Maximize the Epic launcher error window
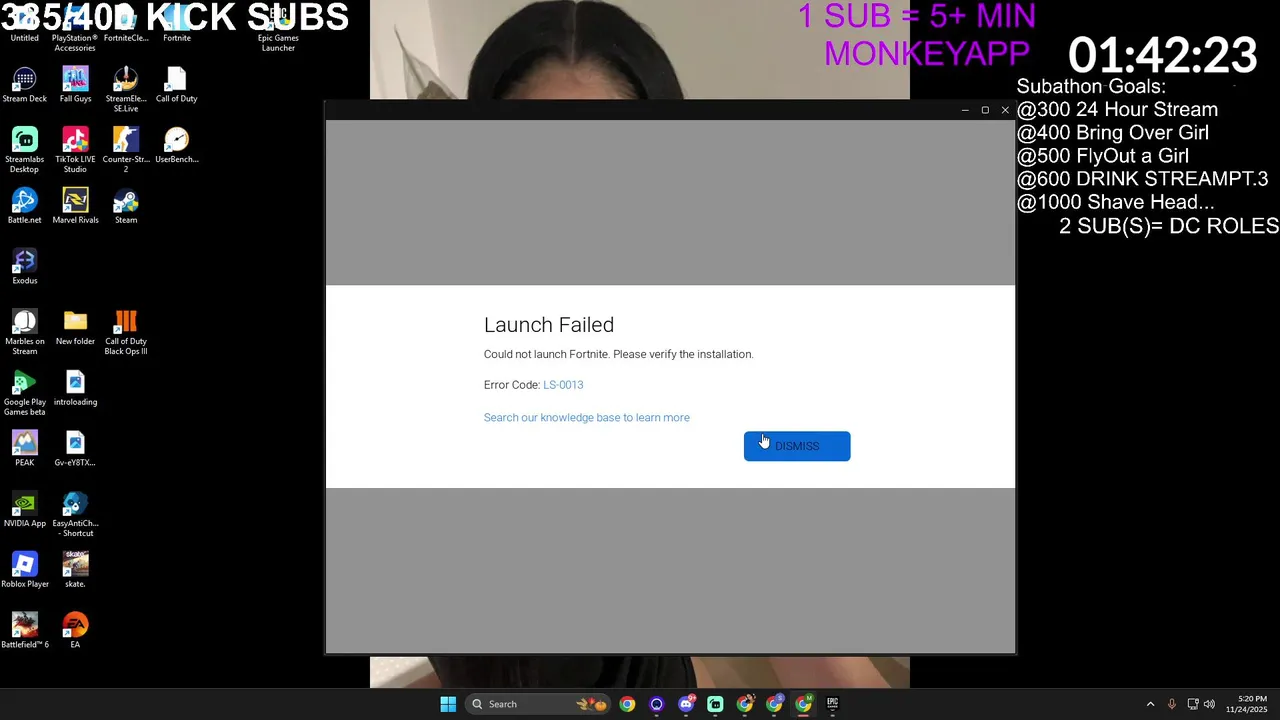The height and width of the screenshot is (720, 1280). coord(985,110)
